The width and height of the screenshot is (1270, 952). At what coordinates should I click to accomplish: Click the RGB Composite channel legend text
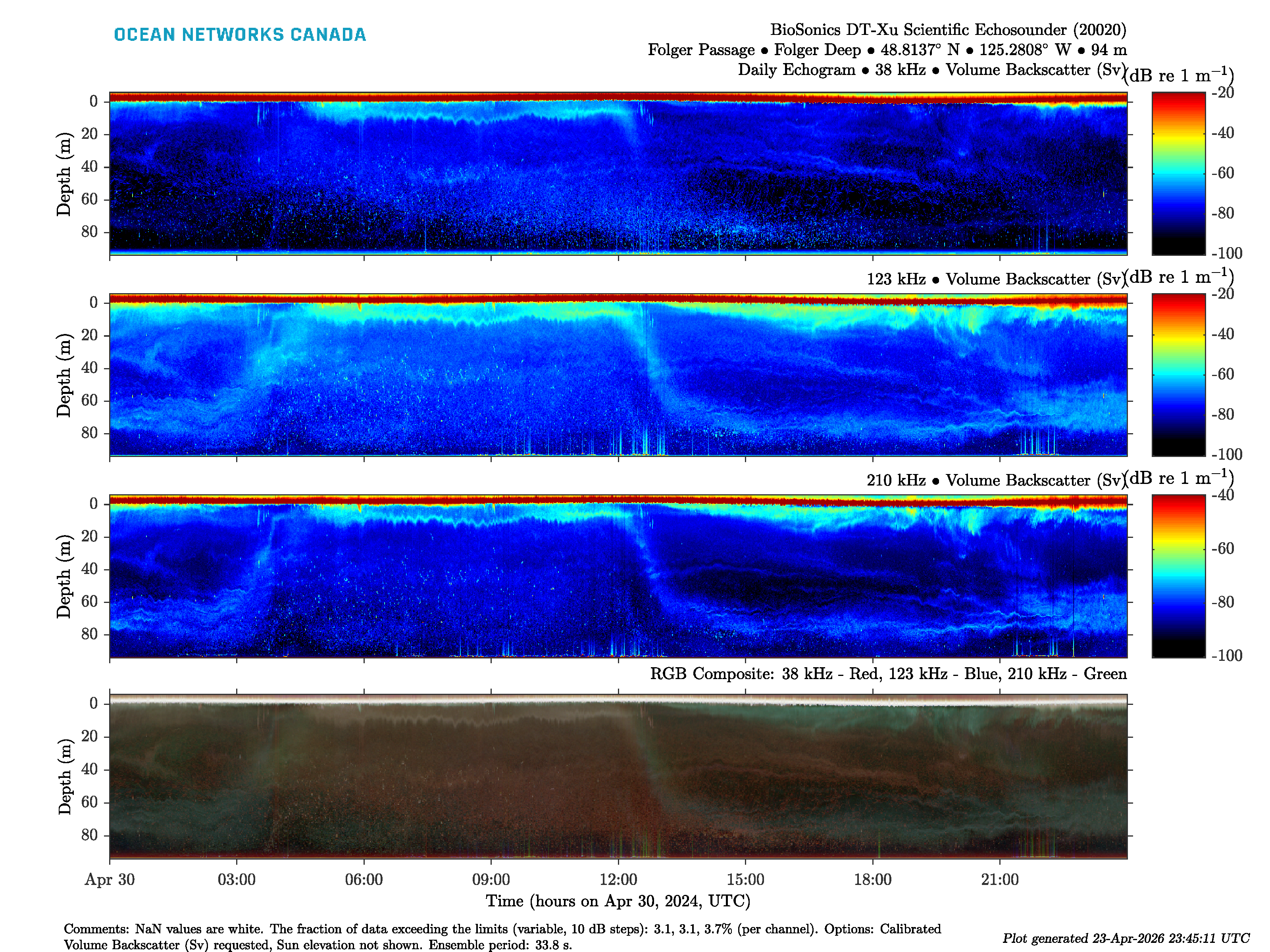click(x=888, y=674)
